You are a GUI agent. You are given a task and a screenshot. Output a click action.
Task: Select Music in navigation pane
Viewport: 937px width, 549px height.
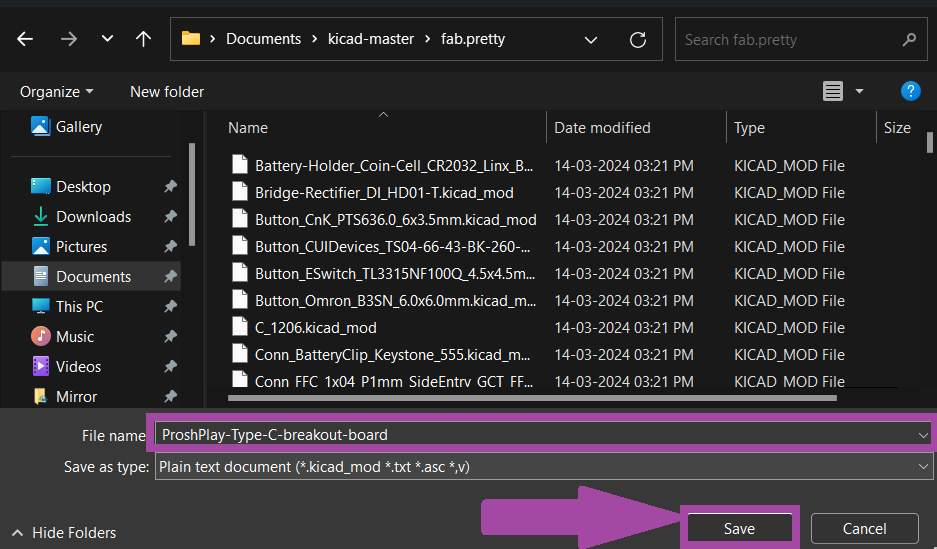[x=75, y=337]
